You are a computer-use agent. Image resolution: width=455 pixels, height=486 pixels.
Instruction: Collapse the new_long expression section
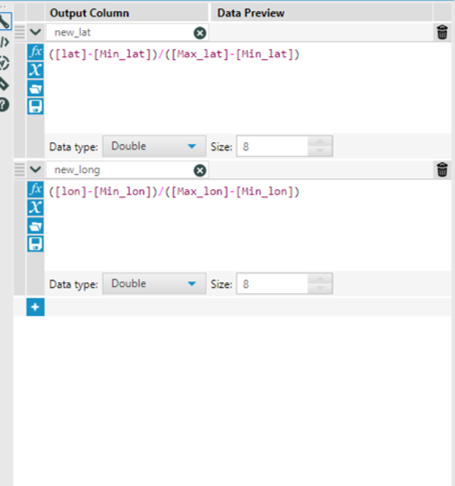(35, 169)
